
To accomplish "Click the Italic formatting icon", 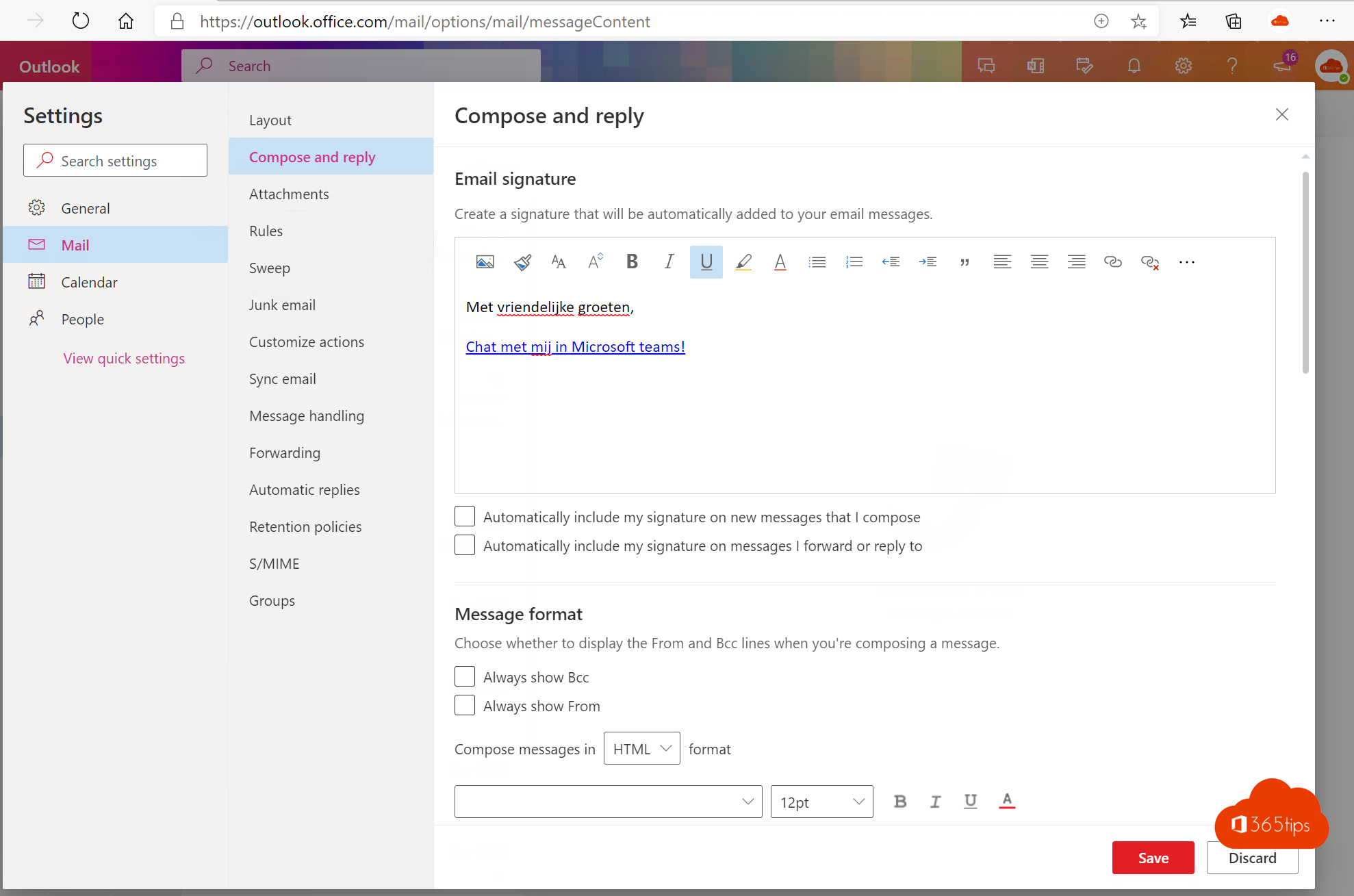I will coord(669,262).
